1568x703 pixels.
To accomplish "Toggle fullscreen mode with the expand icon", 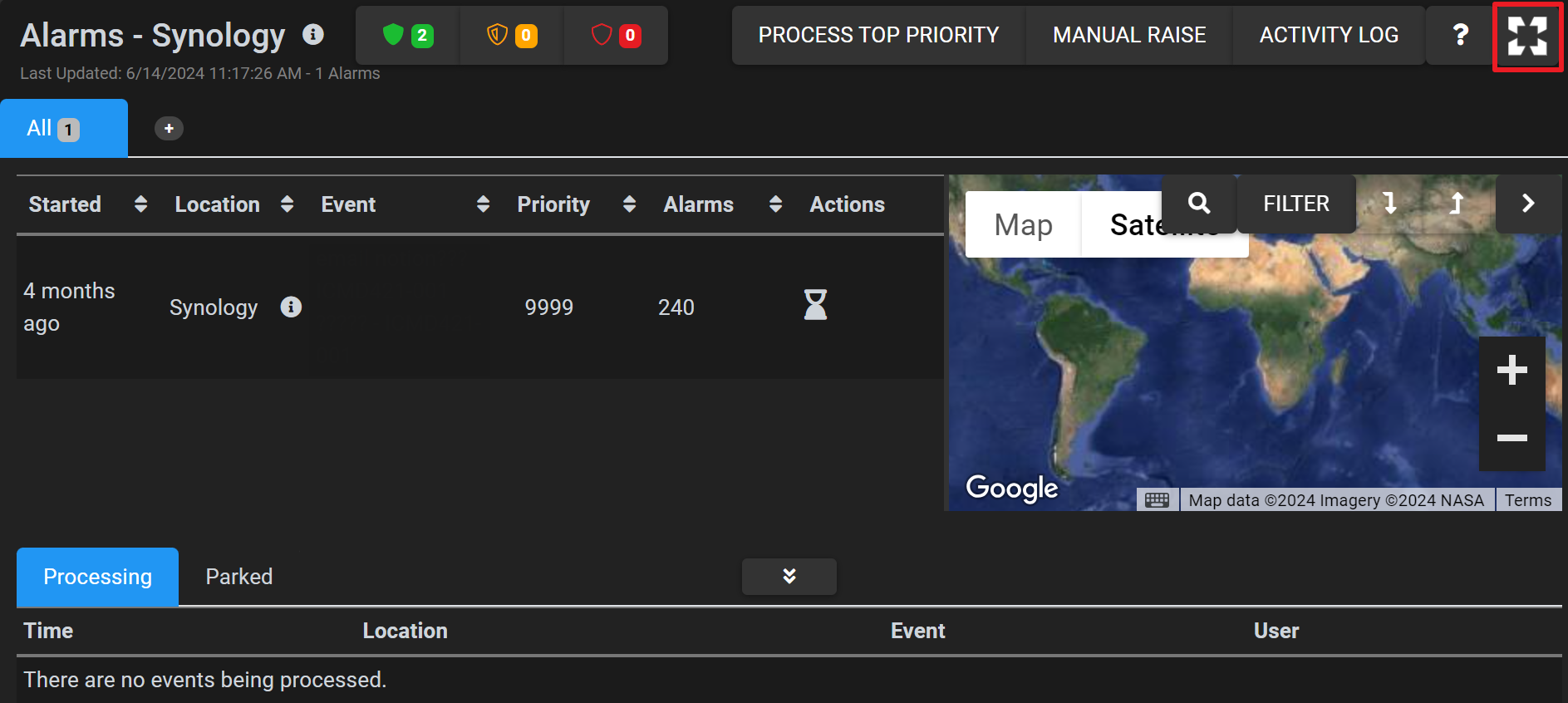I will tap(1527, 36).
